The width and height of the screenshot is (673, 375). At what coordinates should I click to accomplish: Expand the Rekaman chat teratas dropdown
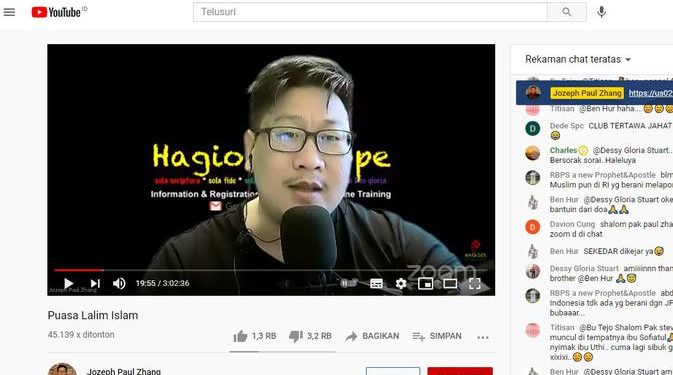click(578, 59)
